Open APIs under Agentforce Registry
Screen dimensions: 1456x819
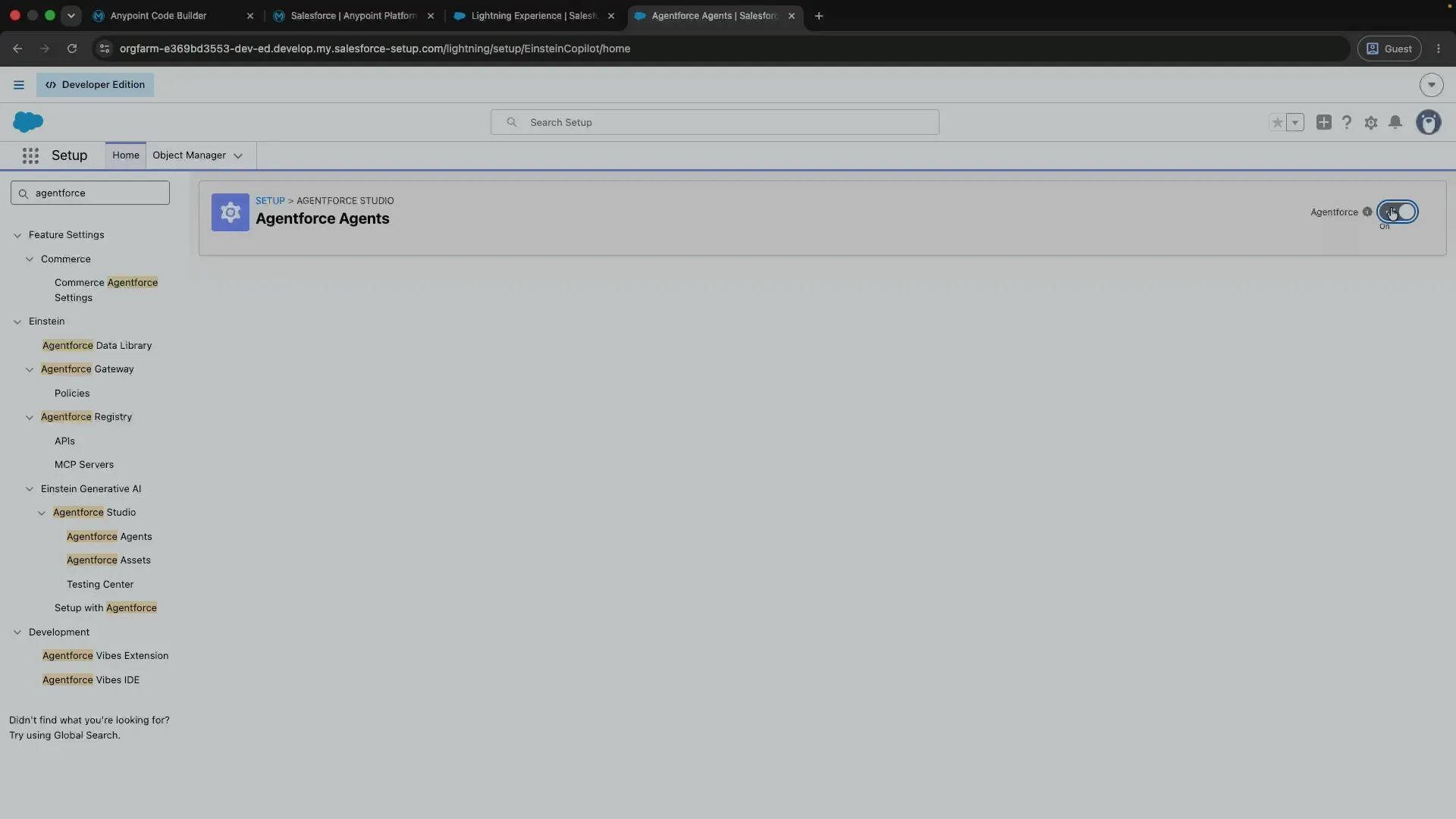(64, 441)
